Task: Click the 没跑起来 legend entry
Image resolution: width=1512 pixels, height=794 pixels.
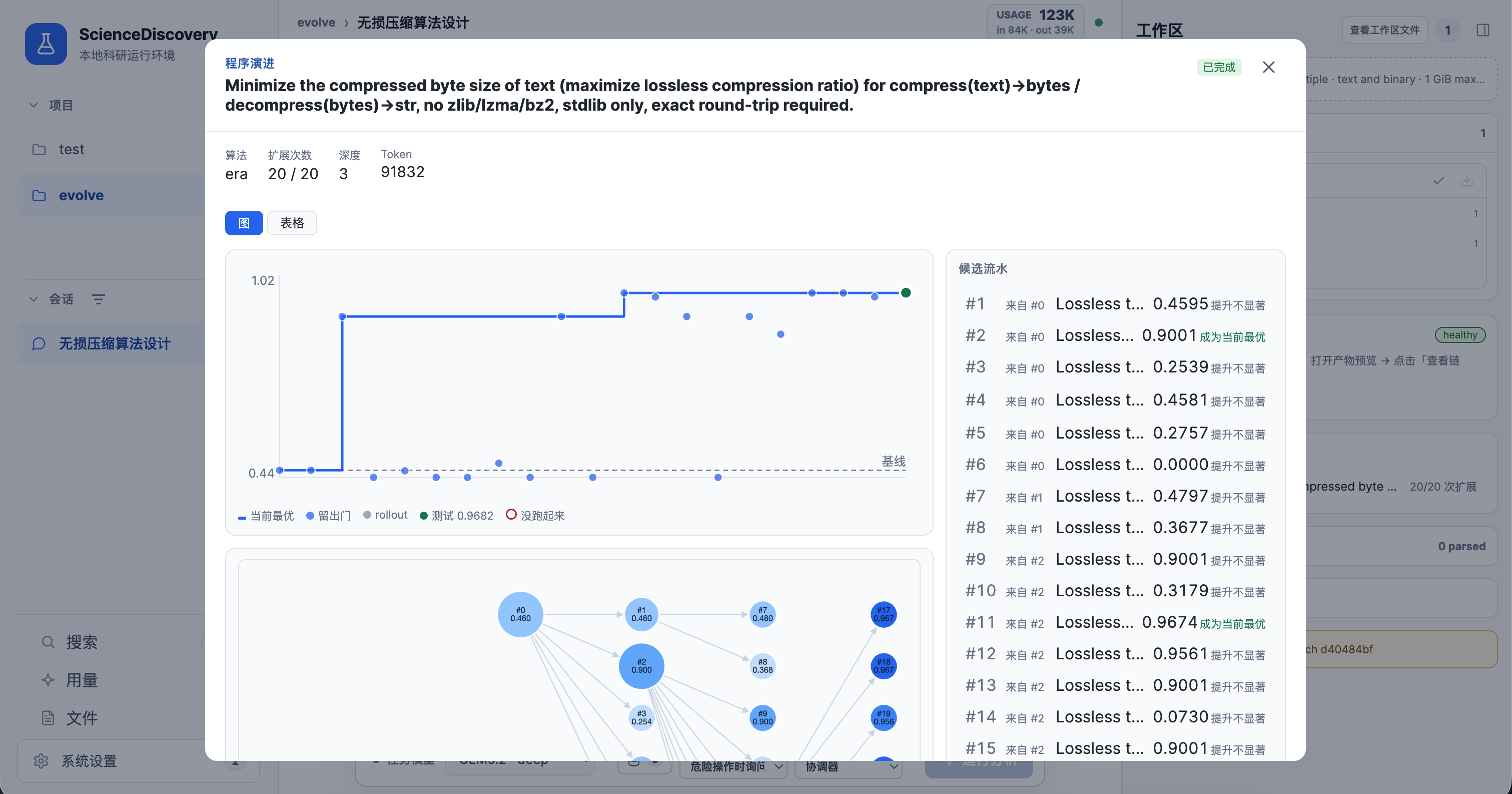Action: tap(535, 516)
